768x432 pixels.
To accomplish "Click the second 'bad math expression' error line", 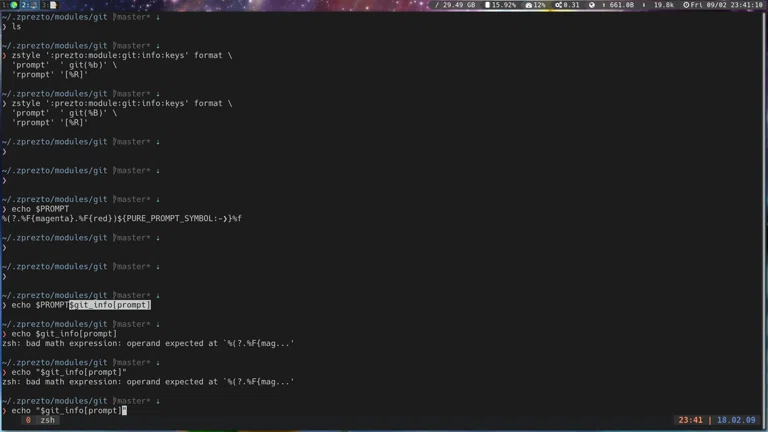I will point(148,382).
